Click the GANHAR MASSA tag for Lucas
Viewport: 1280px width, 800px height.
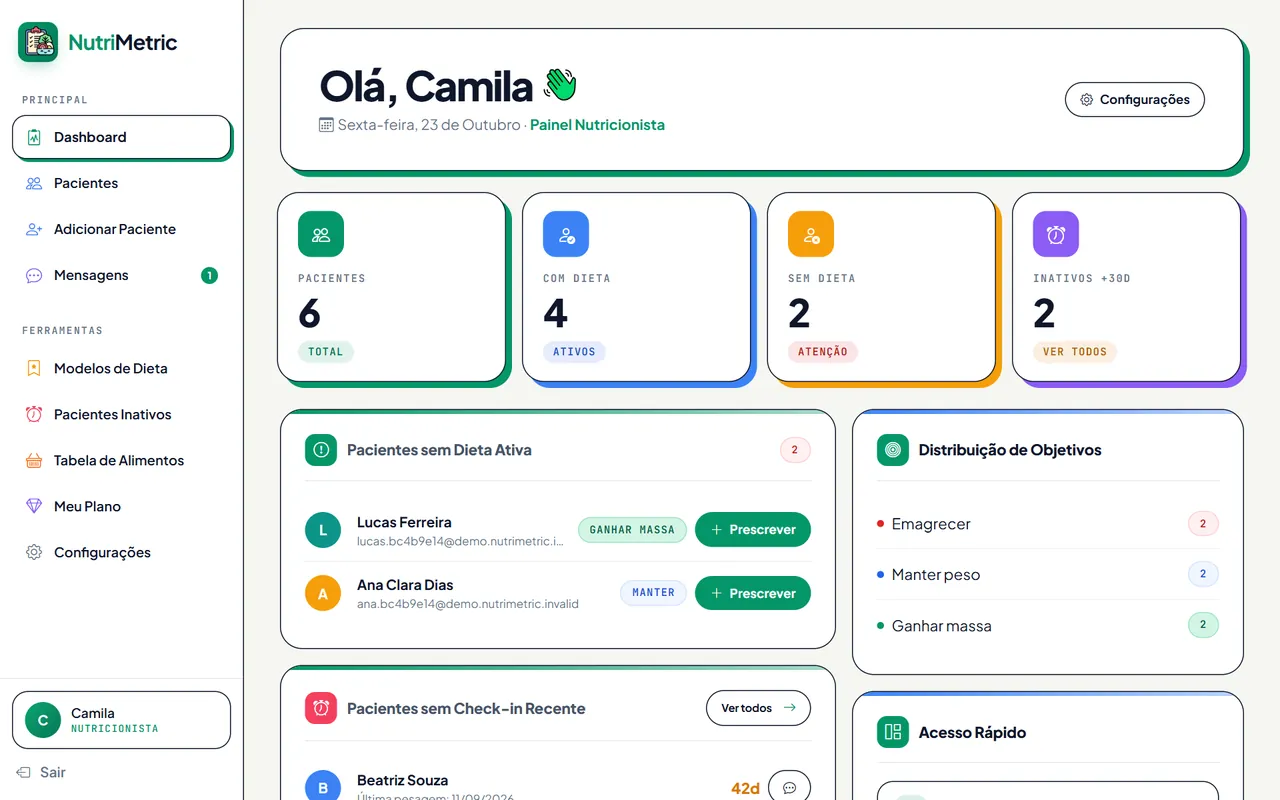click(632, 530)
